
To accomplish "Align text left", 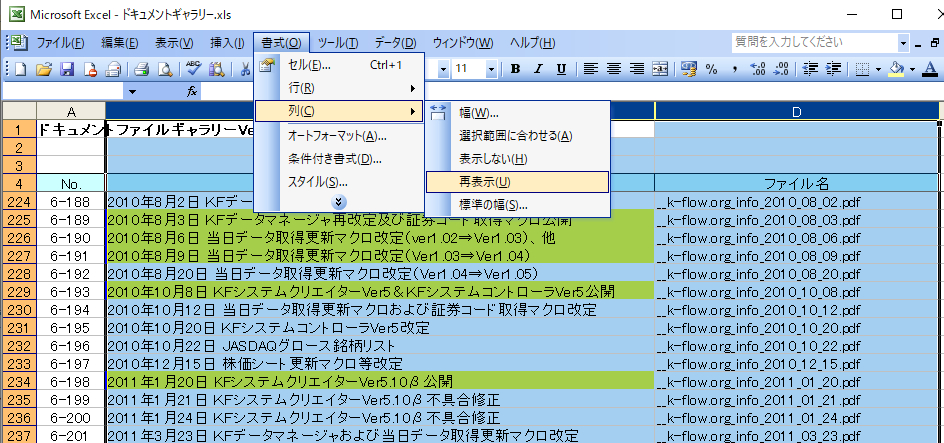I will 591,69.
